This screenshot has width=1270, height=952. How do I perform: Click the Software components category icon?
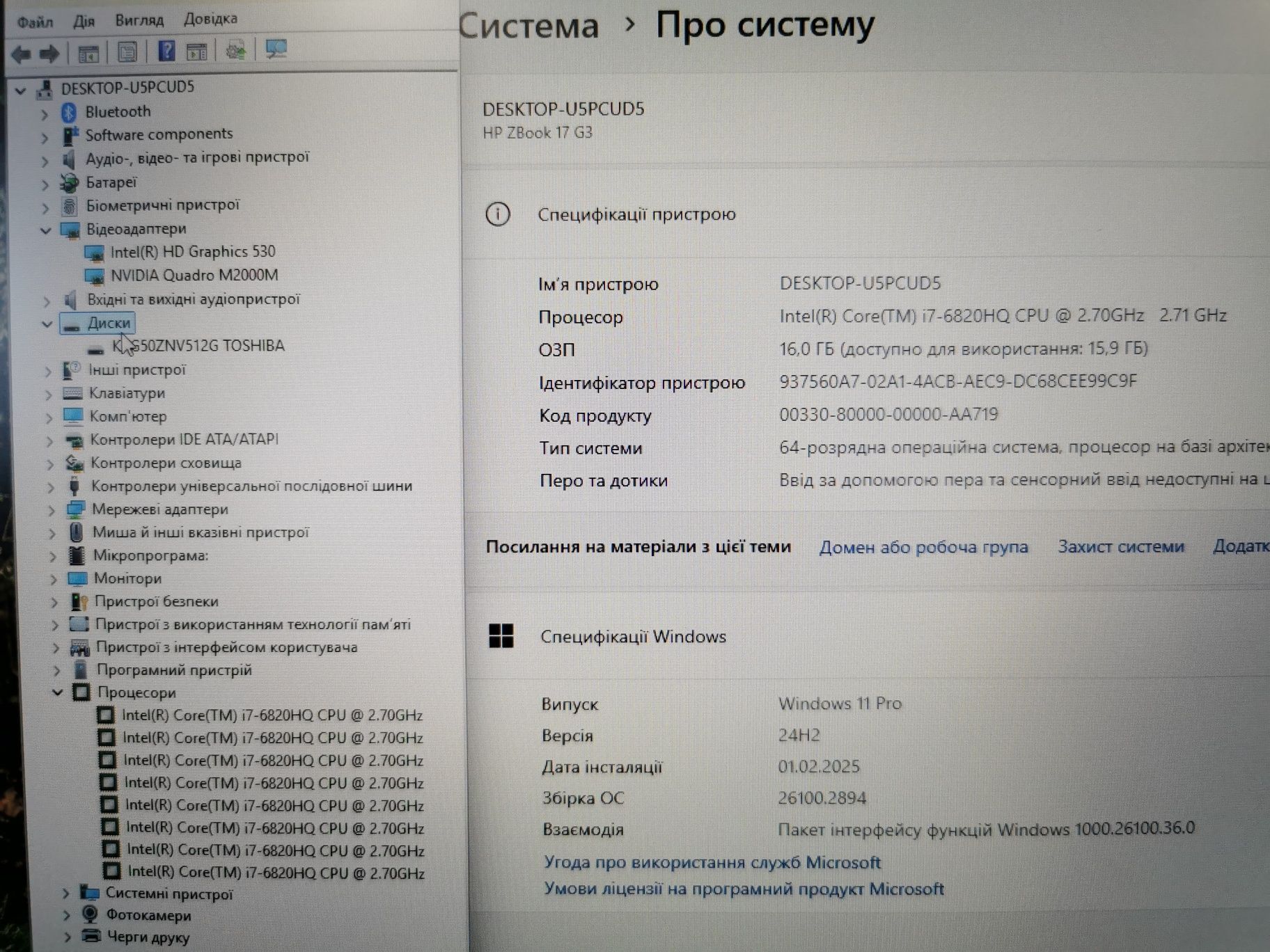[x=70, y=136]
